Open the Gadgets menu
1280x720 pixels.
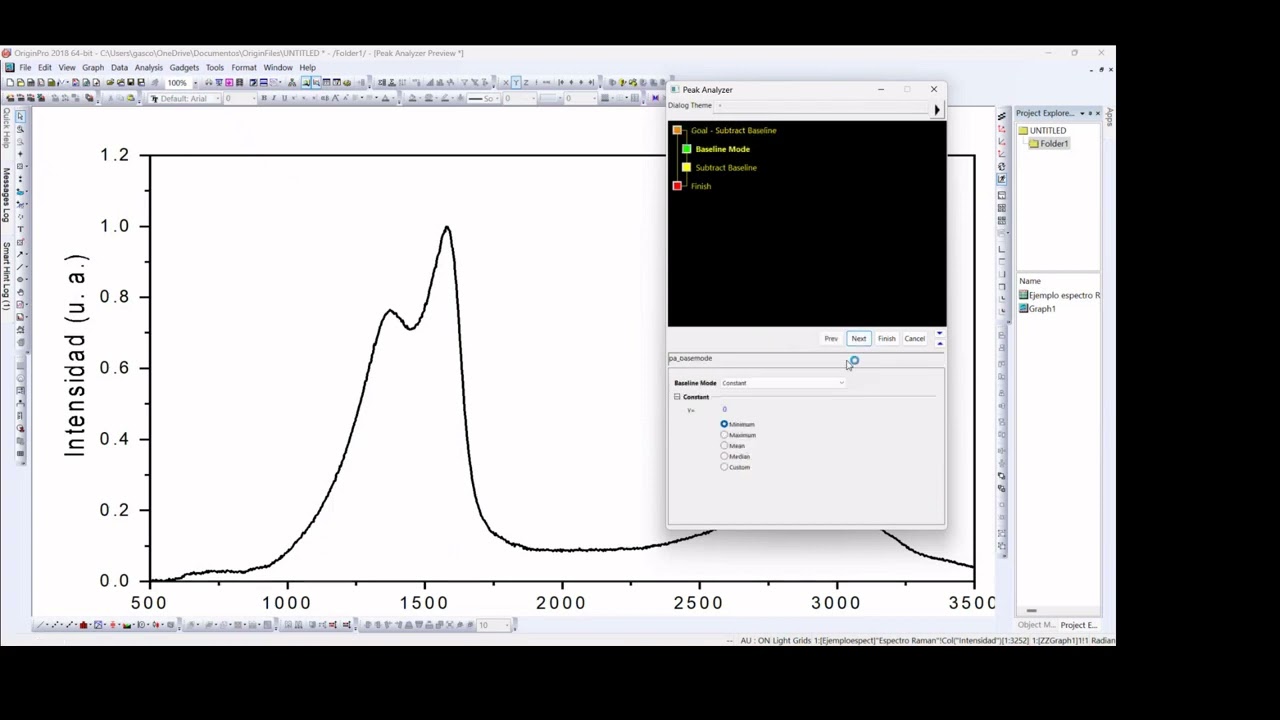[184, 68]
